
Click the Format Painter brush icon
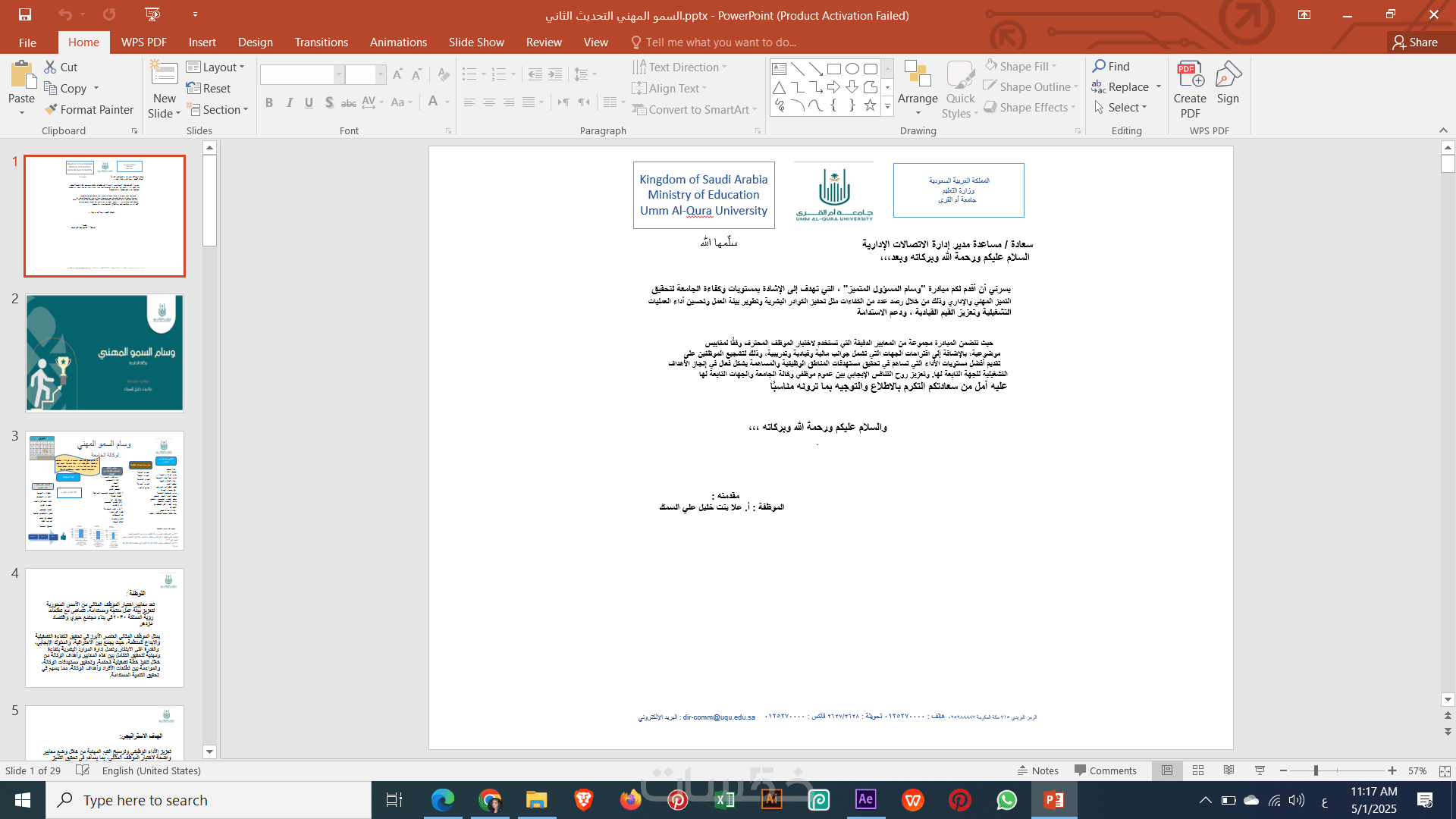tap(51, 110)
